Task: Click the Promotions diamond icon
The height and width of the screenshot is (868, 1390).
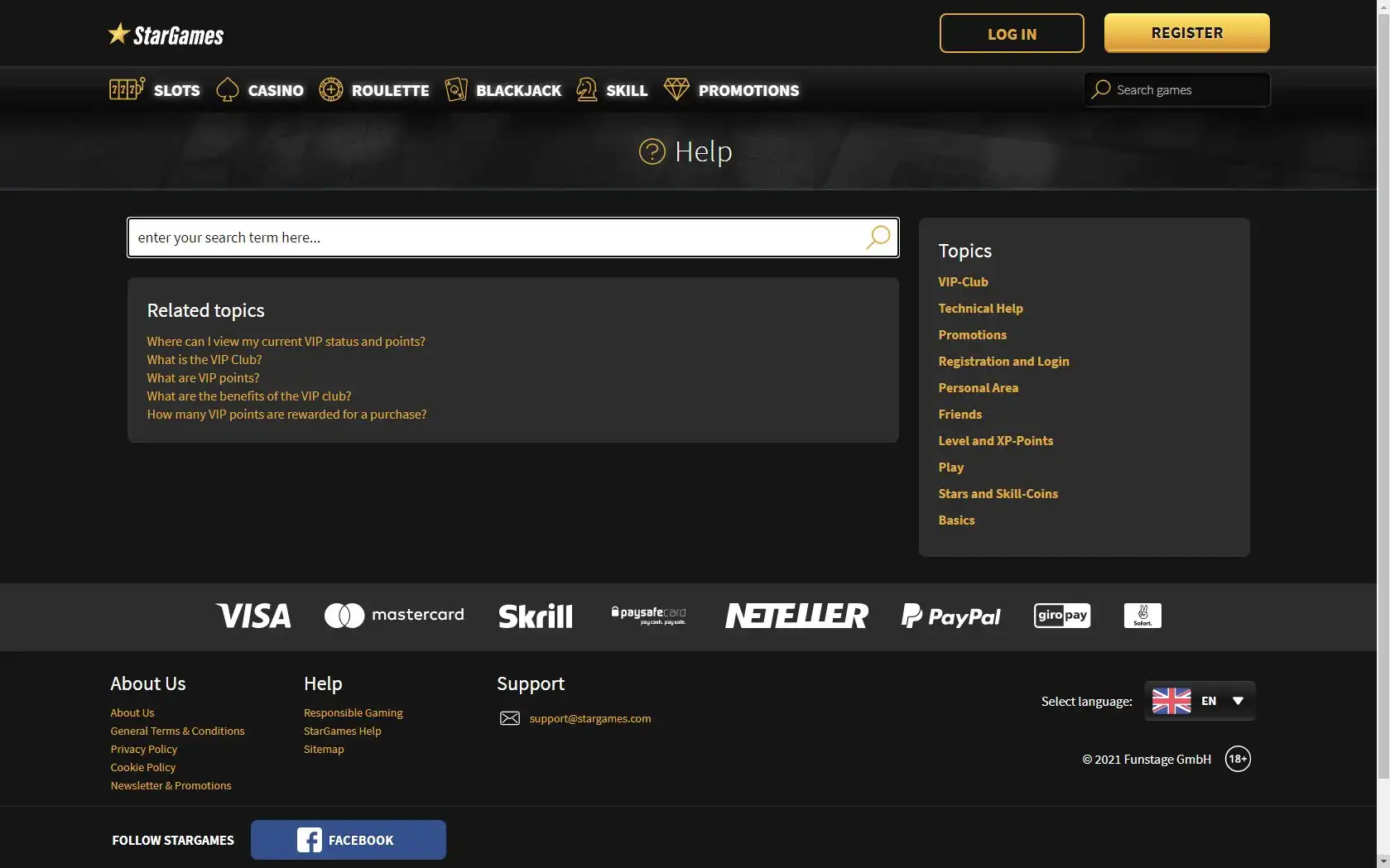Action: (x=676, y=89)
